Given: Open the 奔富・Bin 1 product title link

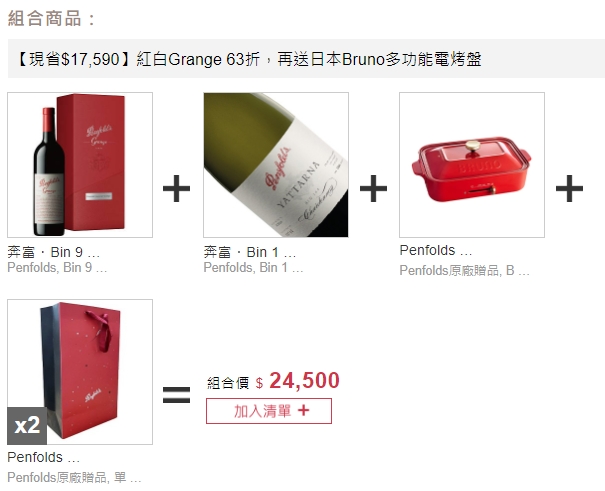Looking at the screenshot, I should (x=250, y=252).
